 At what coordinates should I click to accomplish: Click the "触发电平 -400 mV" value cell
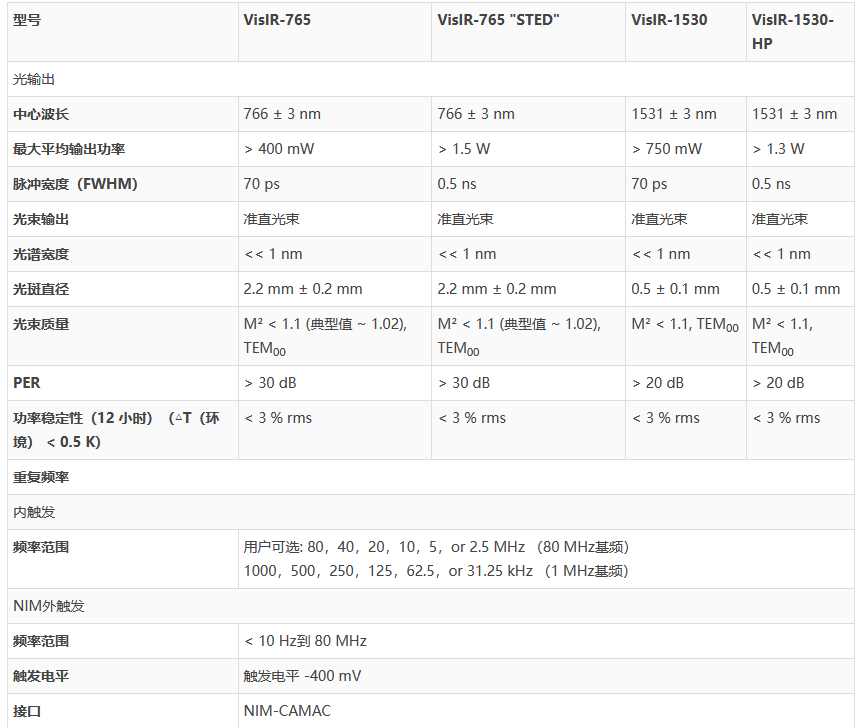(302, 676)
